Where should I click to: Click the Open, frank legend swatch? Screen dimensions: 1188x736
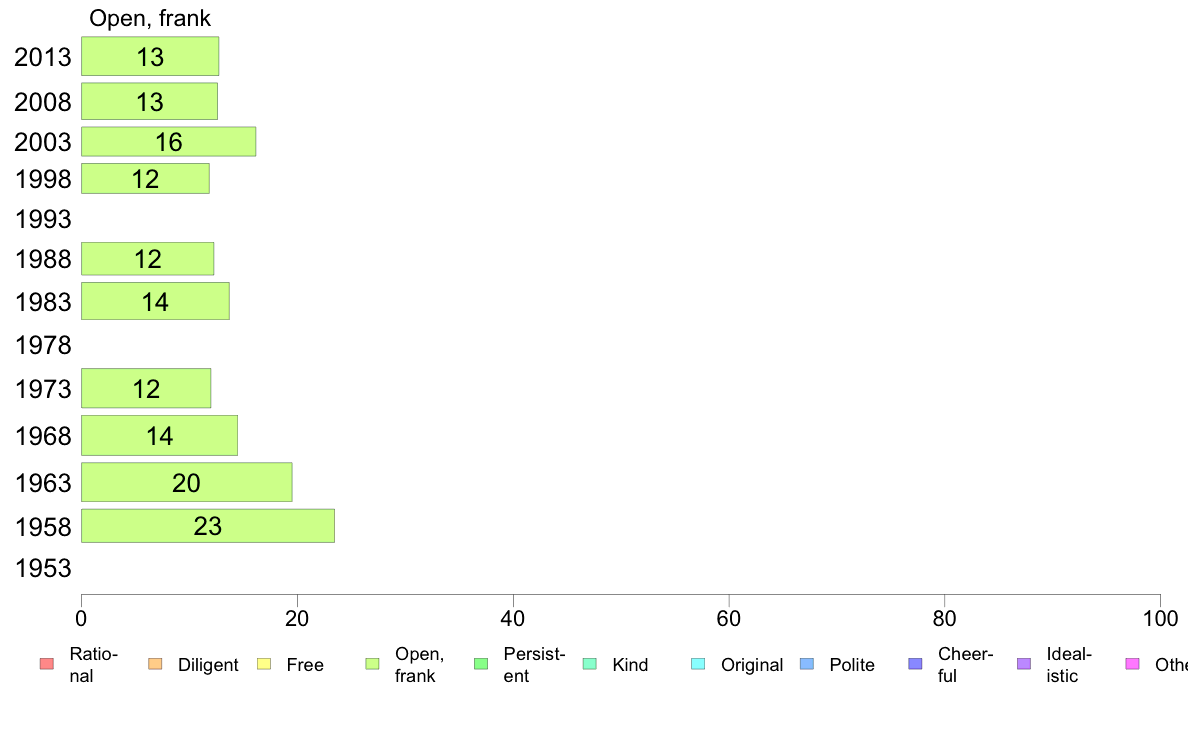click(x=372, y=664)
